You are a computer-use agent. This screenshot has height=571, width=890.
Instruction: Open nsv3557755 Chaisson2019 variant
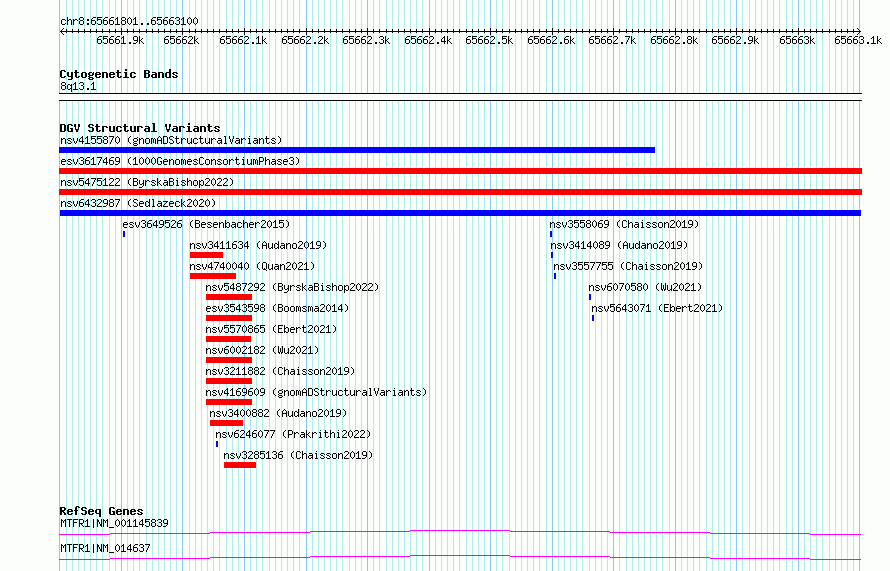pos(628,266)
